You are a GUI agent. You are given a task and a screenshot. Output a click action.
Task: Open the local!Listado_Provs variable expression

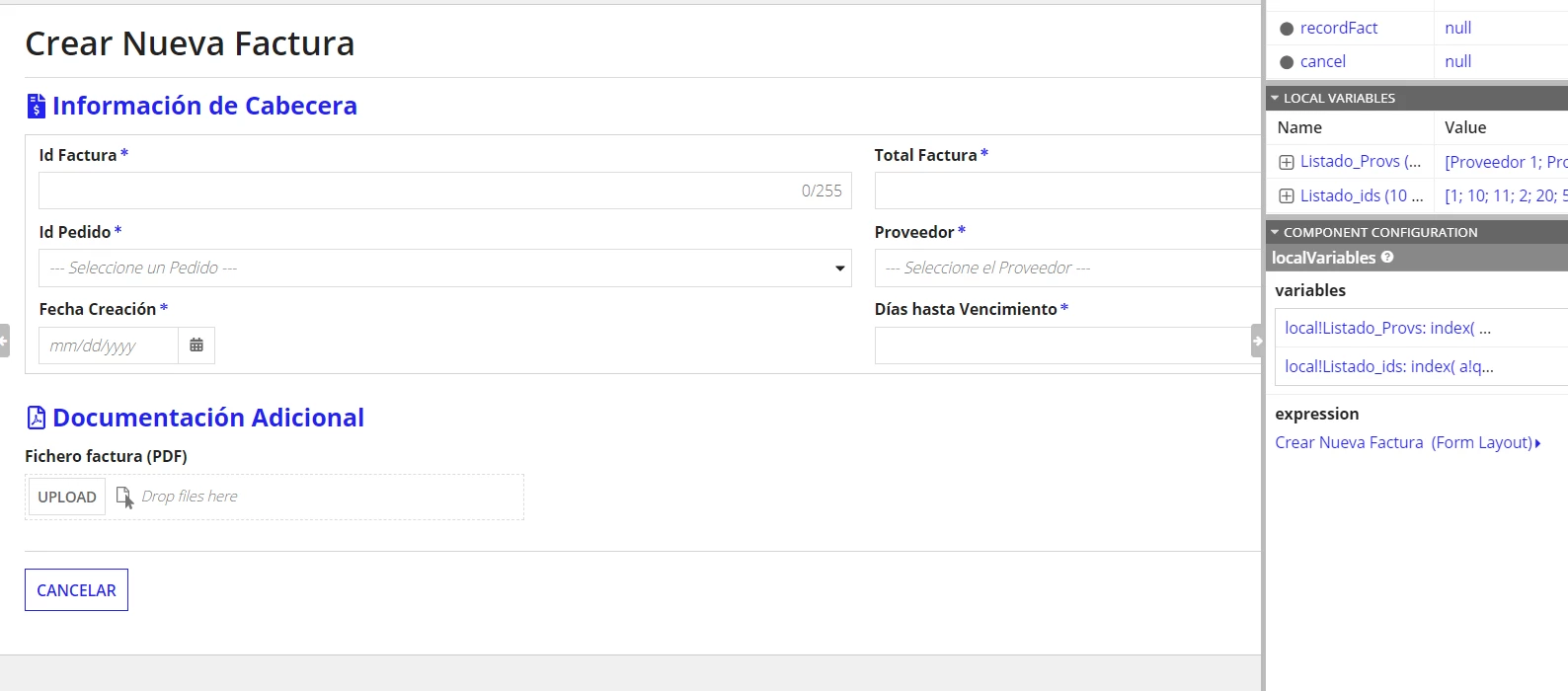click(x=1387, y=328)
